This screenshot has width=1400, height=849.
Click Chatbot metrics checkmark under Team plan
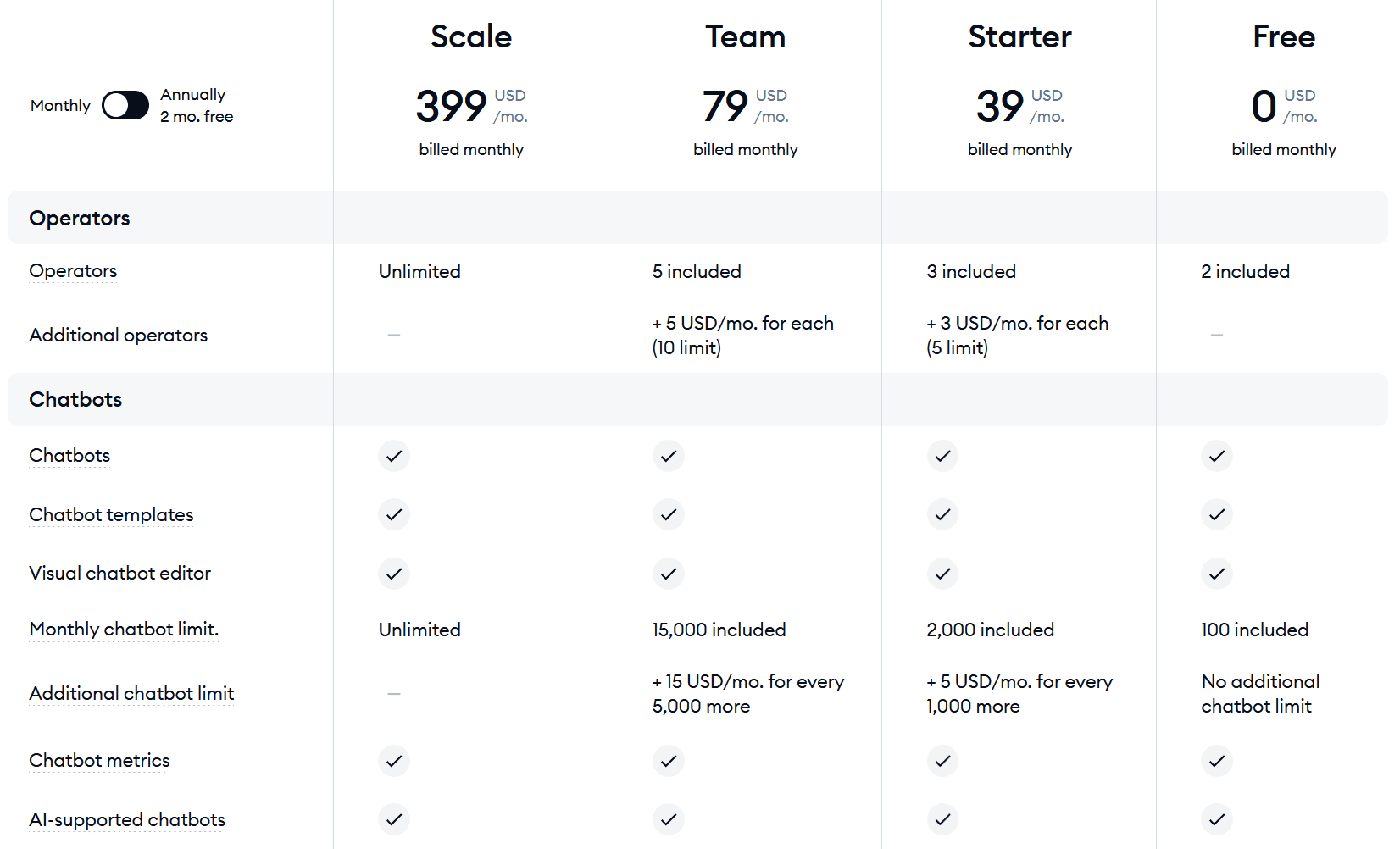click(669, 761)
